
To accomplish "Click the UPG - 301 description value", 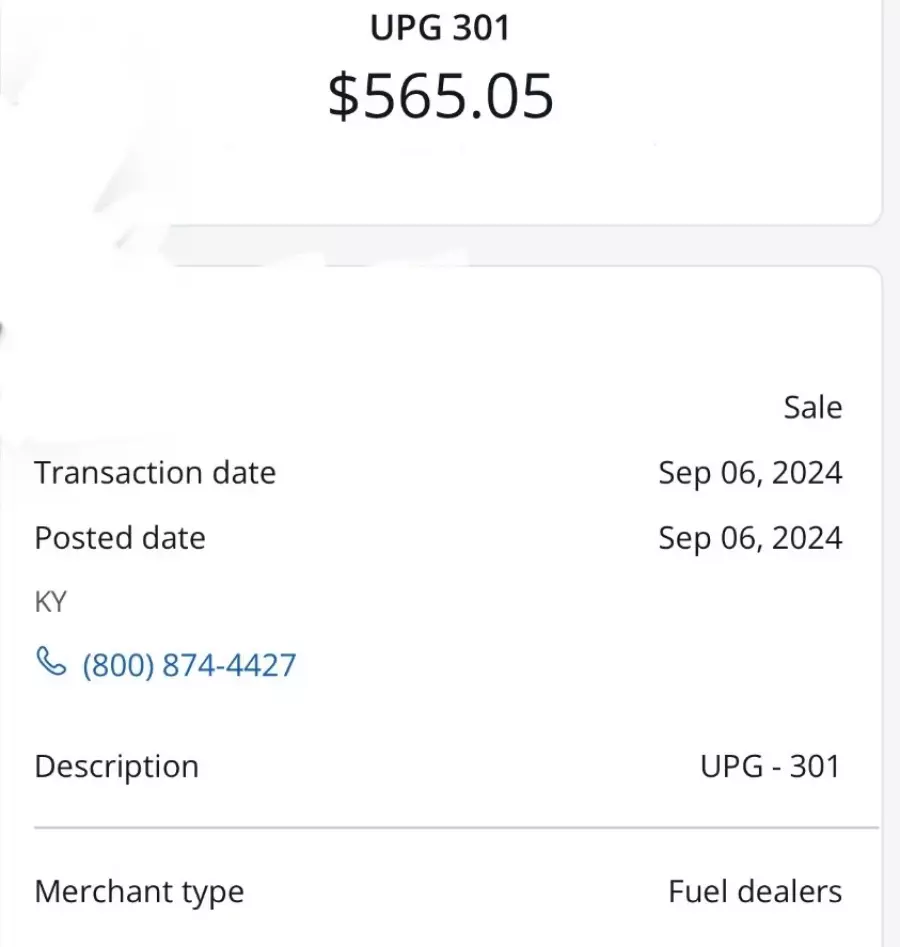I will pyautogui.click(x=770, y=766).
